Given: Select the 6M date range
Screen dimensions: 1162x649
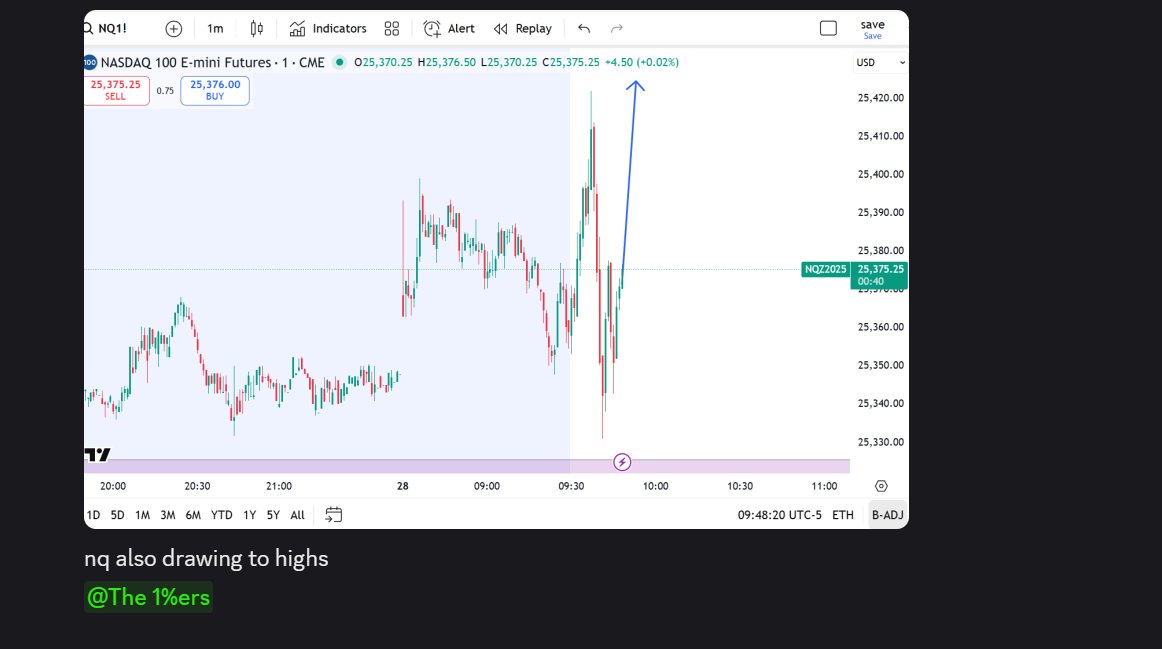Looking at the screenshot, I should [x=193, y=515].
